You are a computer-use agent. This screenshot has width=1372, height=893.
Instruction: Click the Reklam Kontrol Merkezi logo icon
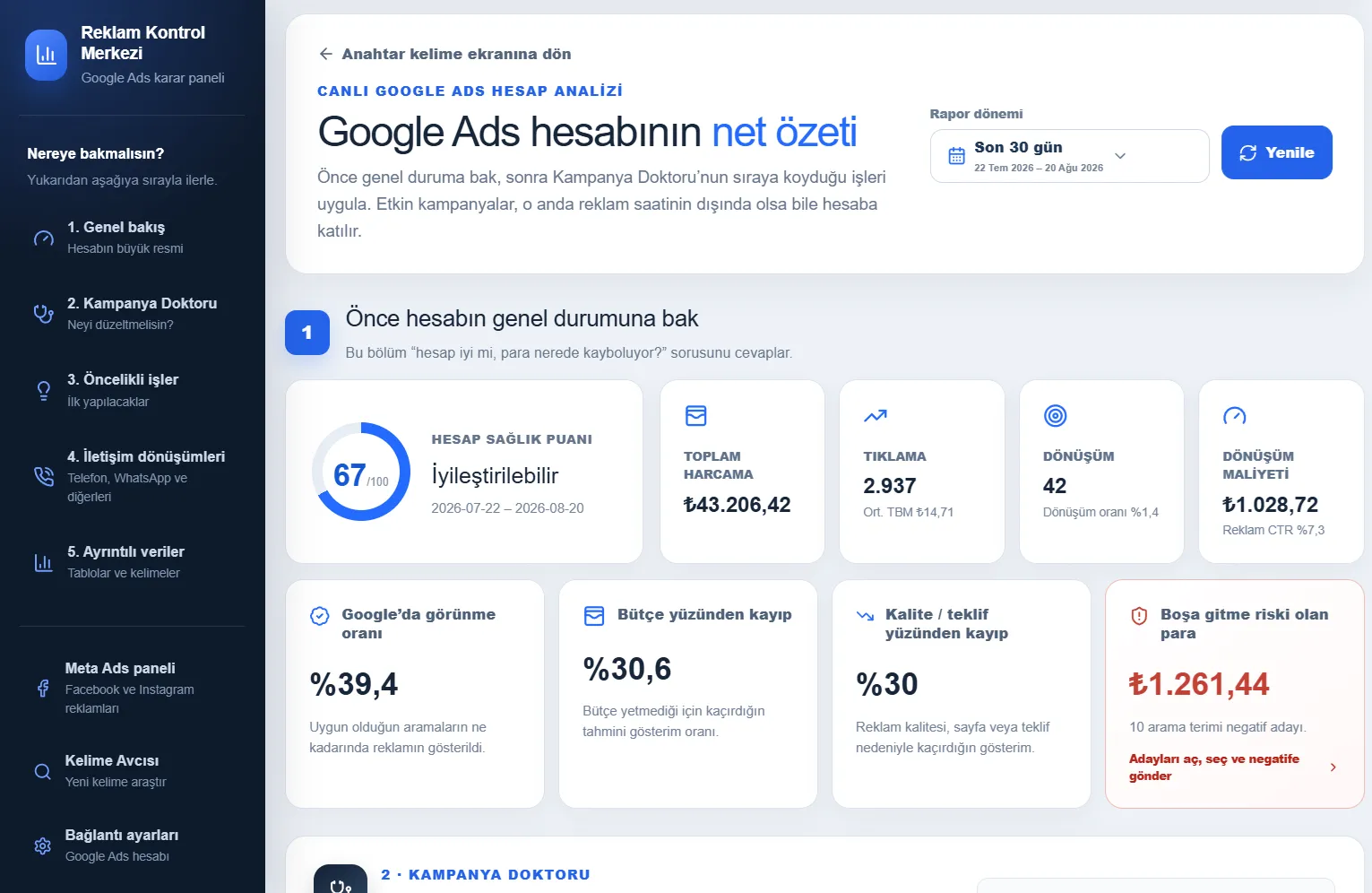[x=46, y=56]
